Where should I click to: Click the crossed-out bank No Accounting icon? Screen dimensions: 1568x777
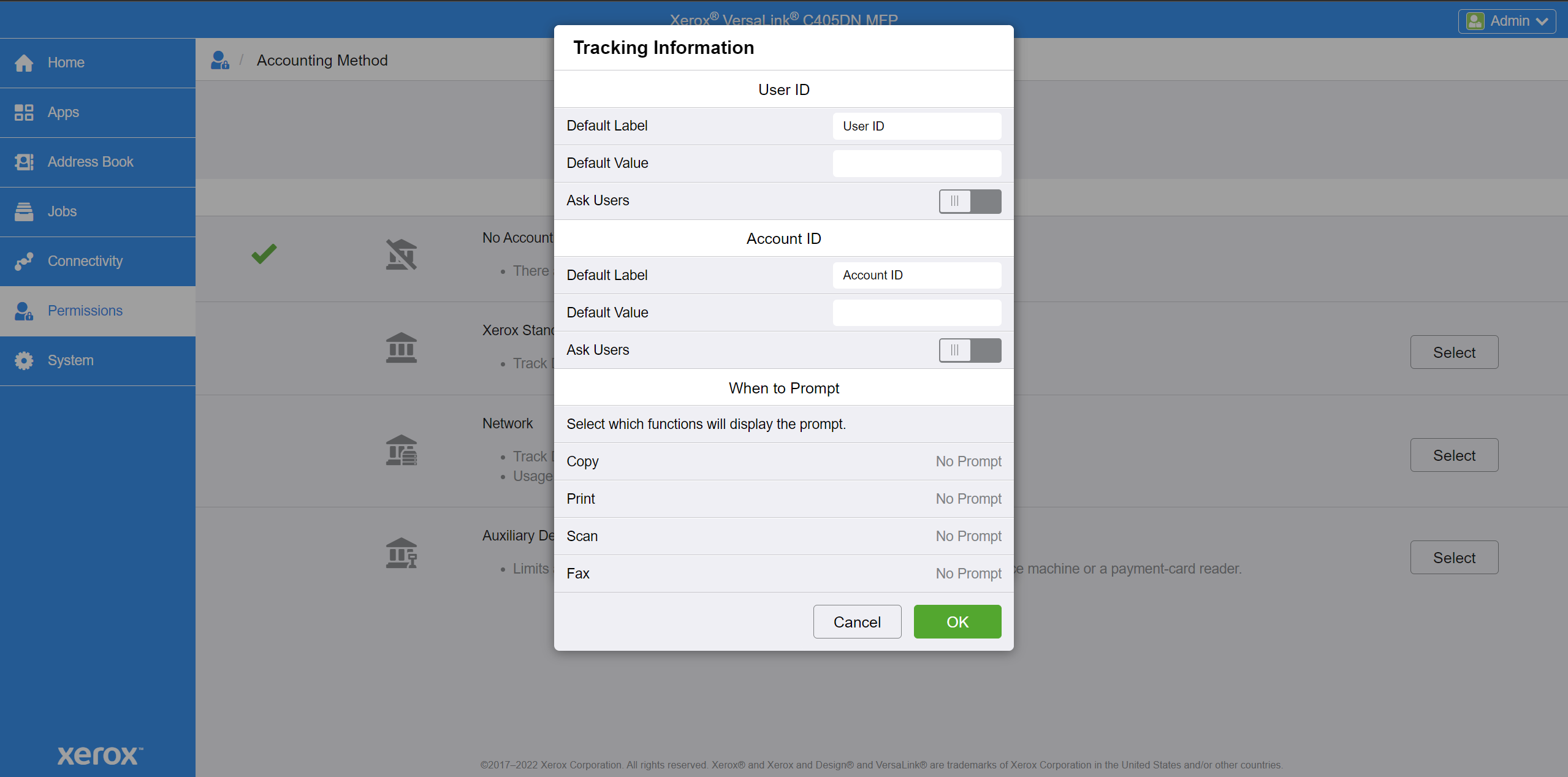(400, 253)
